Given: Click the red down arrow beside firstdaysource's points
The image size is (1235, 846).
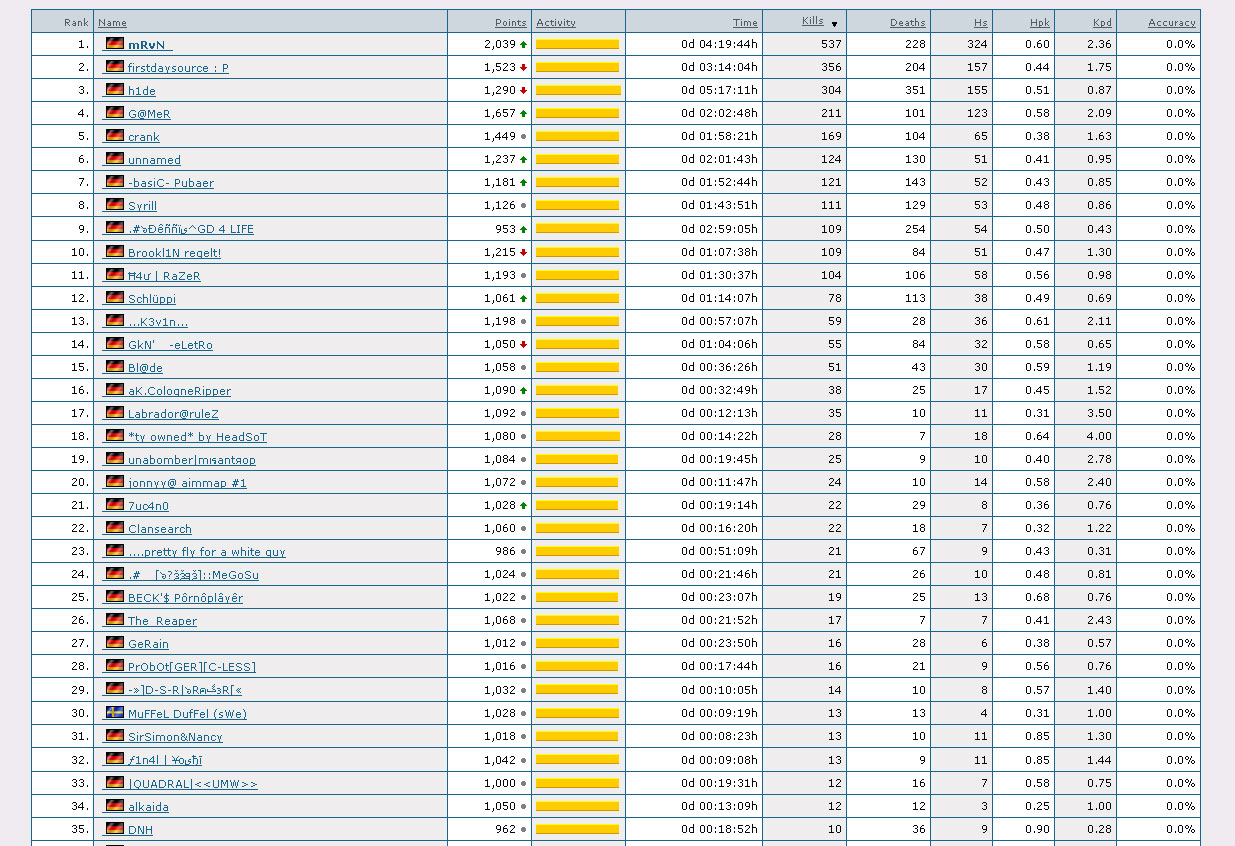Looking at the screenshot, I should tap(523, 68).
